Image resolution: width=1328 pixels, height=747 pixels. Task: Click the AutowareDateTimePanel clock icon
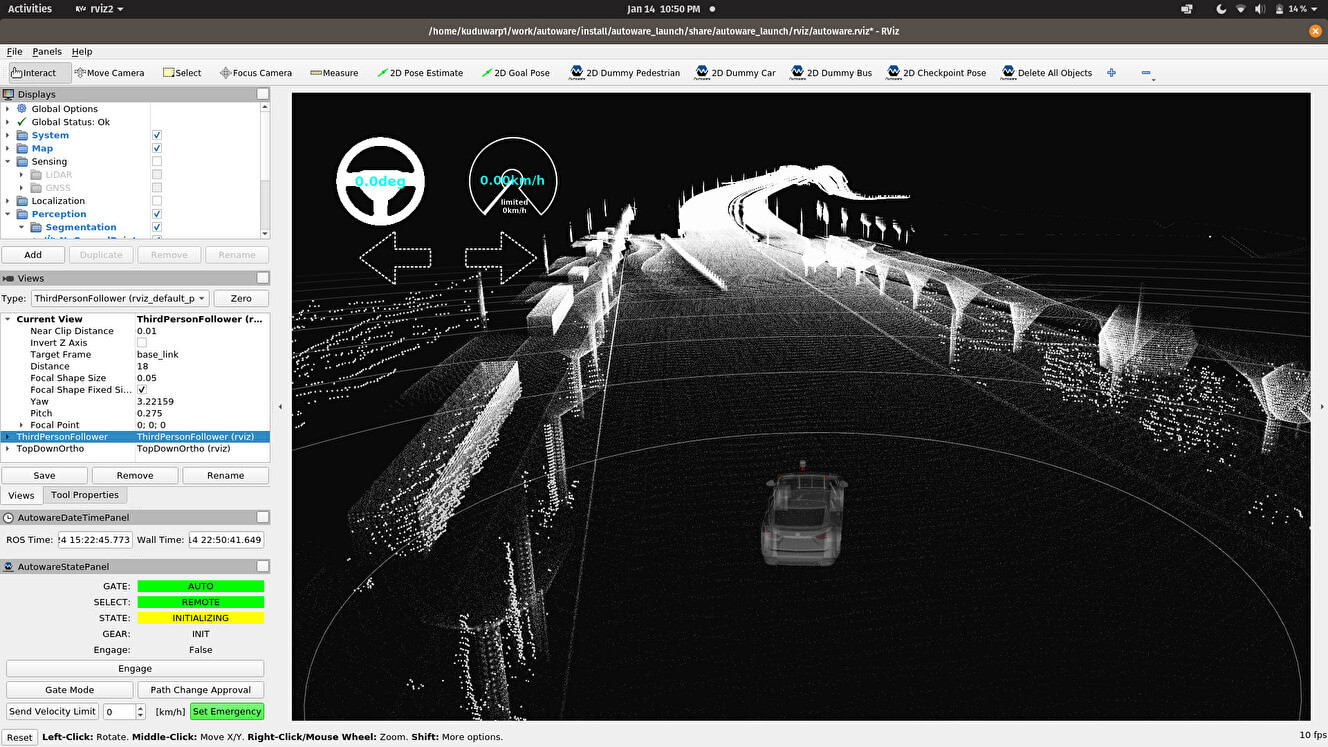[x=9, y=518]
